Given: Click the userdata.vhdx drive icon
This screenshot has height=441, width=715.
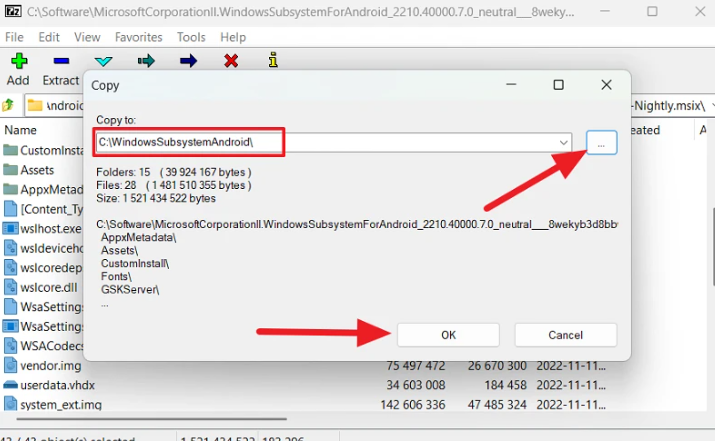Looking at the screenshot, I should click(10, 385).
